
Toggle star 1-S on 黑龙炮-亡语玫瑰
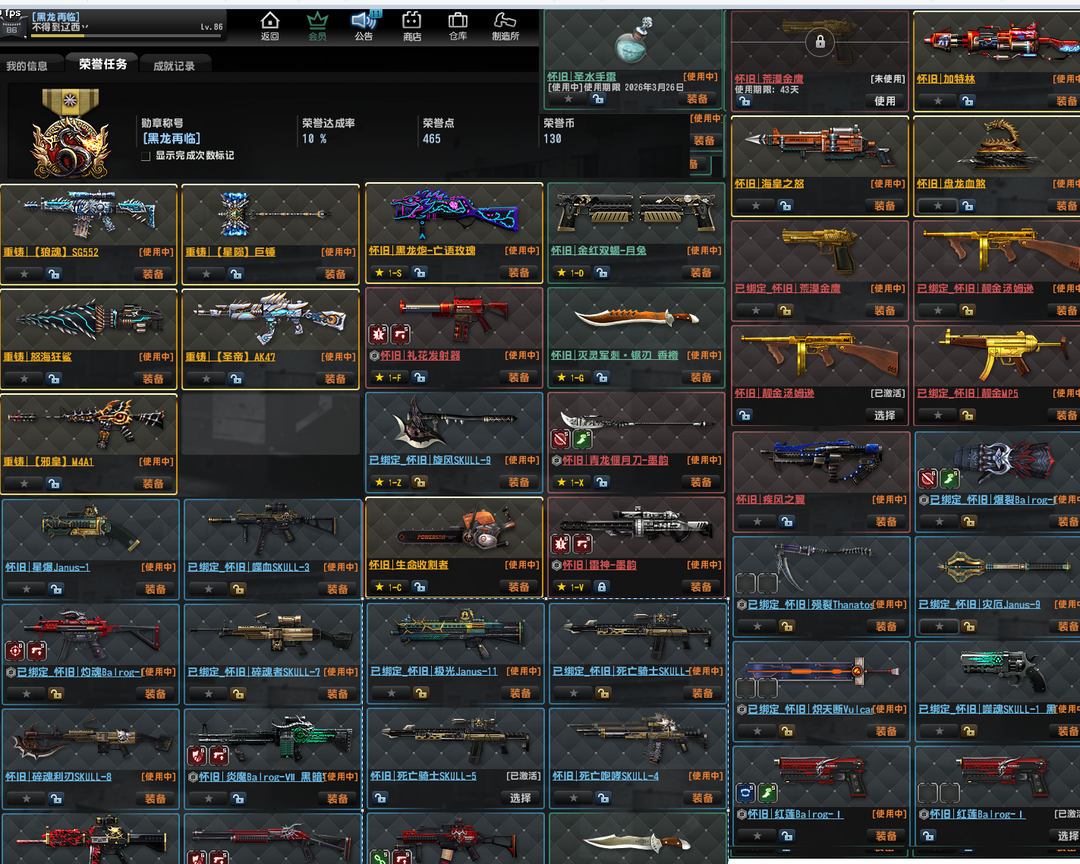tap(388, 273)
